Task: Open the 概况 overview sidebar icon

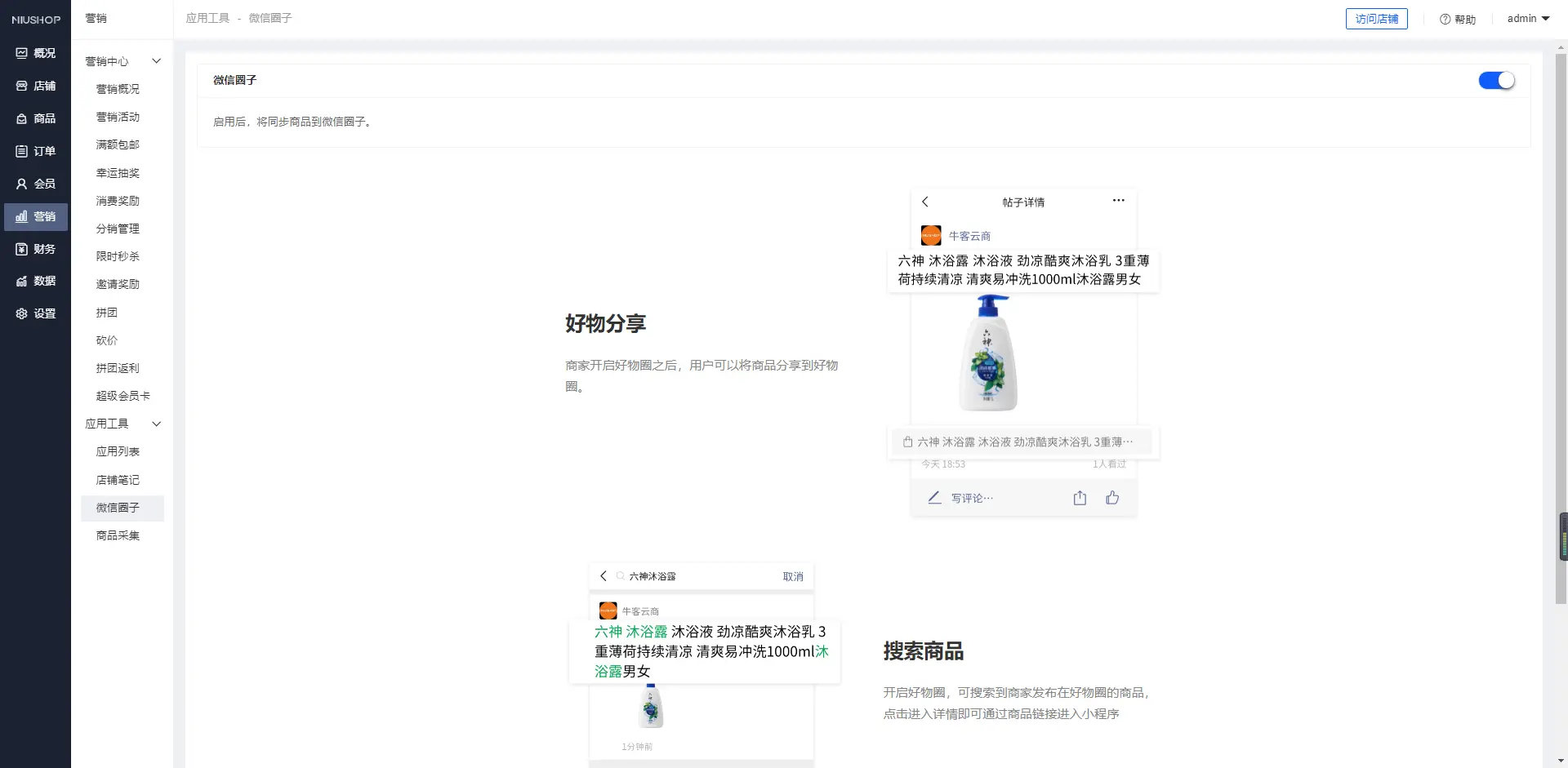Action: [x=35, y=53]
